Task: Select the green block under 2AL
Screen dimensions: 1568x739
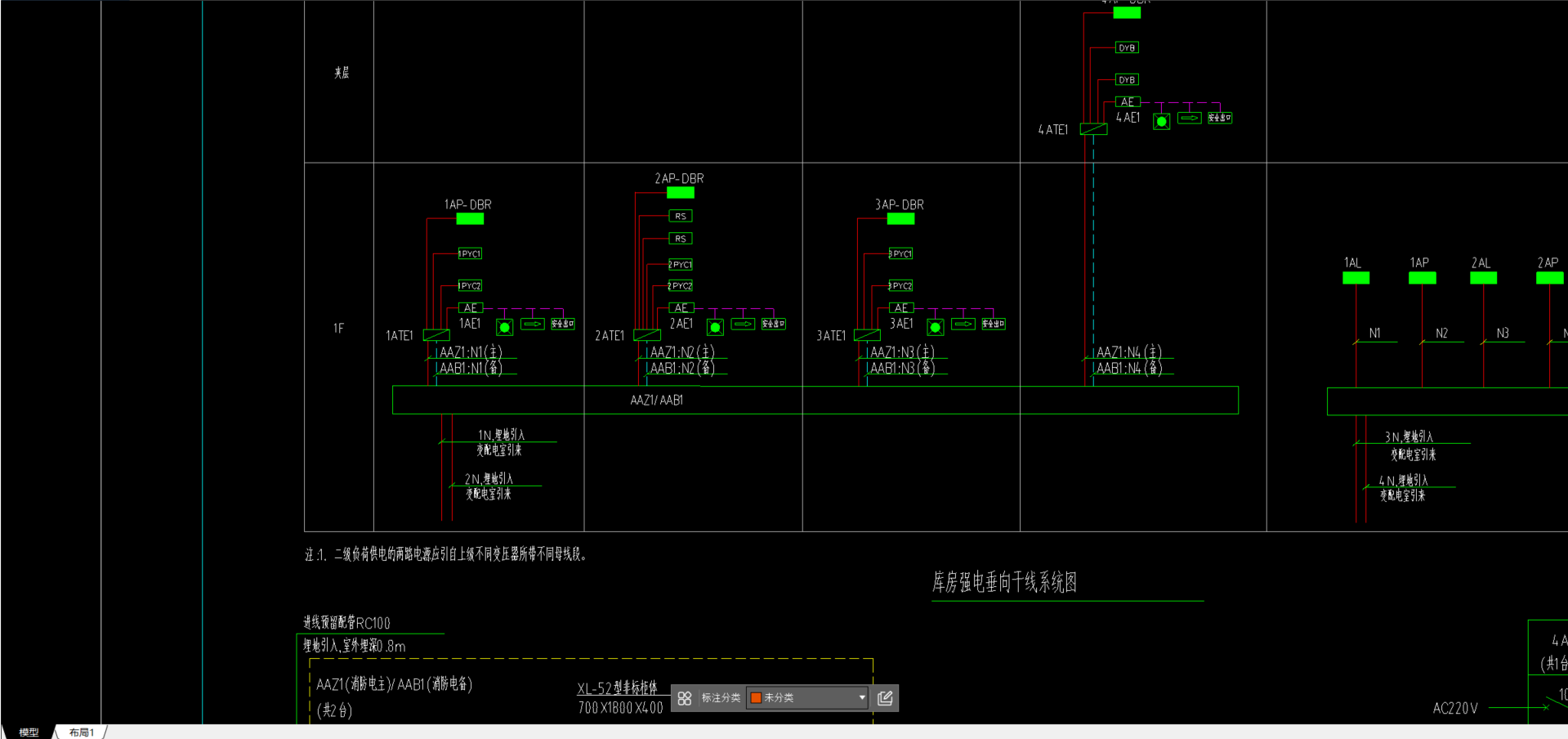Action: 1484,278
